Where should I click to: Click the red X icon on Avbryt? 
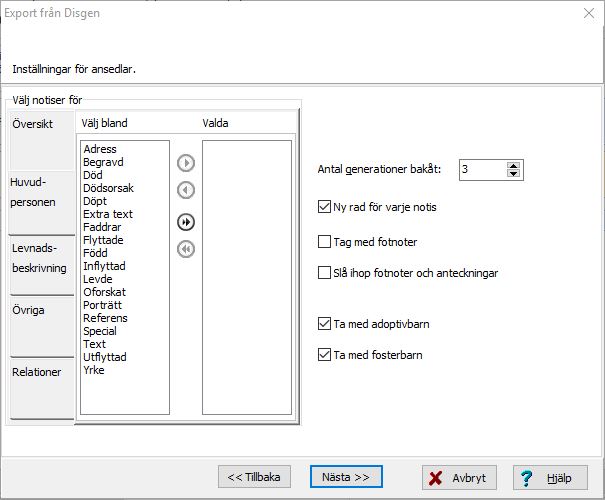pos(435,478)
